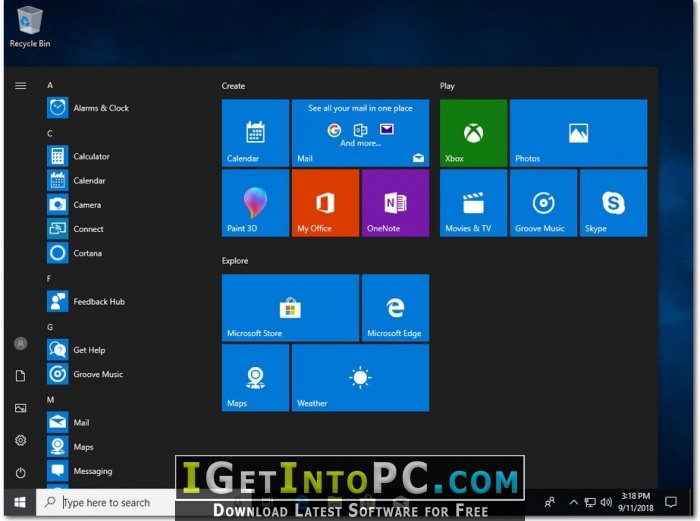
Task: Select the Create group title
Action: pyautogui.click(x=233, y=86)
